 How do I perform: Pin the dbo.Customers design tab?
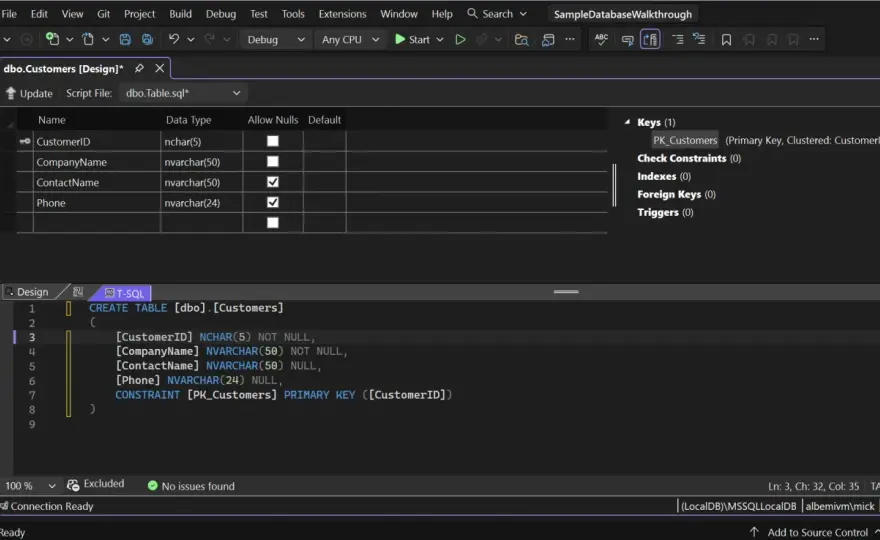coord(139,68)
